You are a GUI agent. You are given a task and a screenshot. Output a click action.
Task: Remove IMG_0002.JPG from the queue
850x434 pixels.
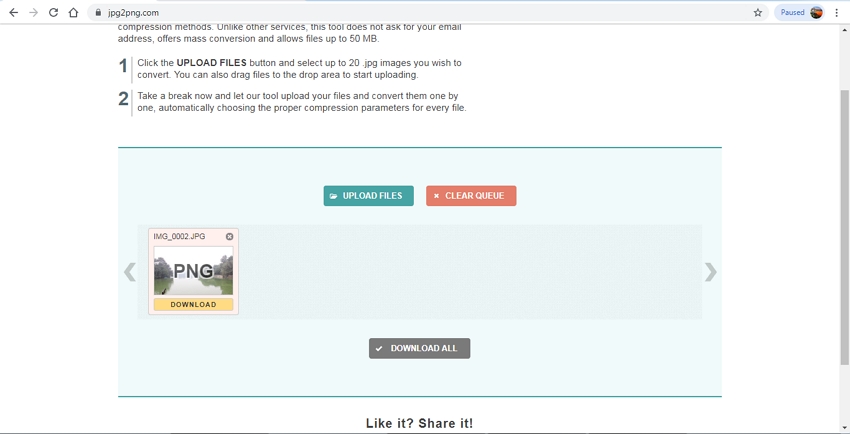(229, 237)
